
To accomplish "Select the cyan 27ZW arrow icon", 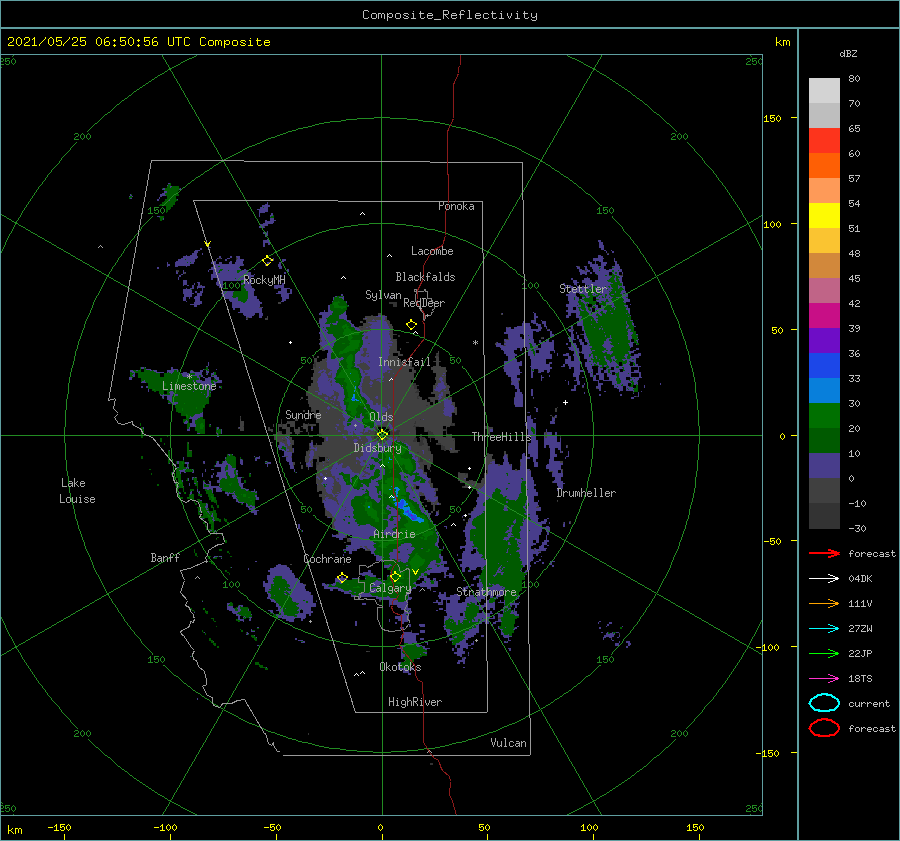I will pyautogui.click(x=824, y=629).
